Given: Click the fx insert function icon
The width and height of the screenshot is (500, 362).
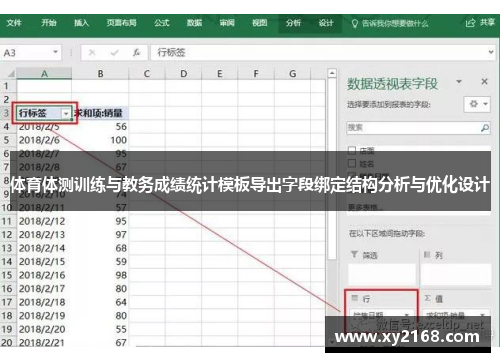Looking at the screenshot, I should click(x=136, y=53).
